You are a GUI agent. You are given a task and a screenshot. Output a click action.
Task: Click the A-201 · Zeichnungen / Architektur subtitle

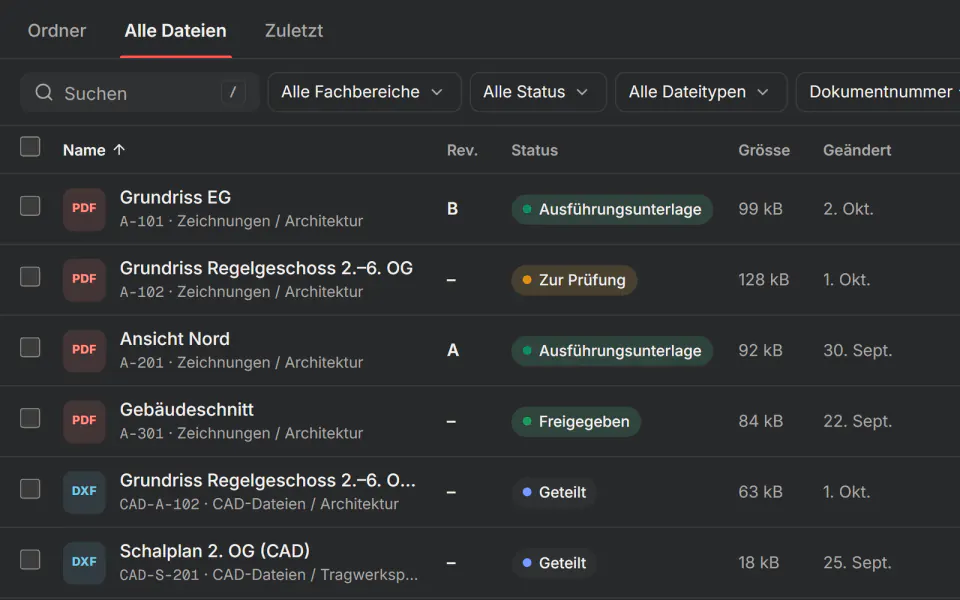[241, 362]
